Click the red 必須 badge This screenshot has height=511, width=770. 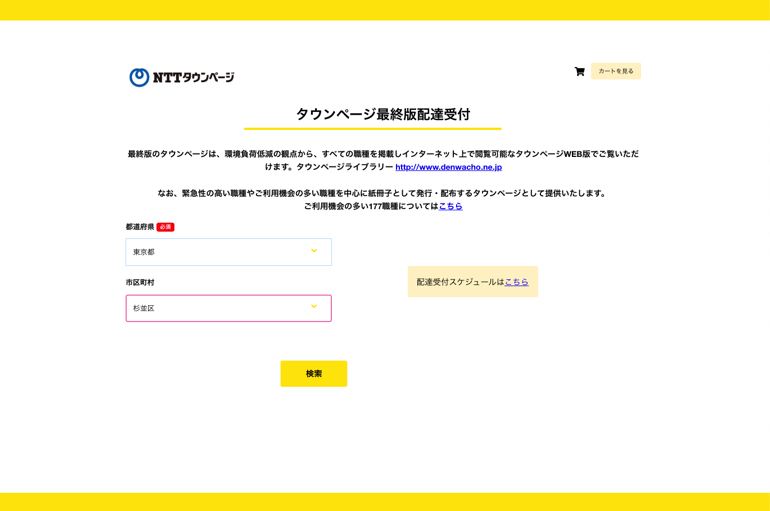165,227
